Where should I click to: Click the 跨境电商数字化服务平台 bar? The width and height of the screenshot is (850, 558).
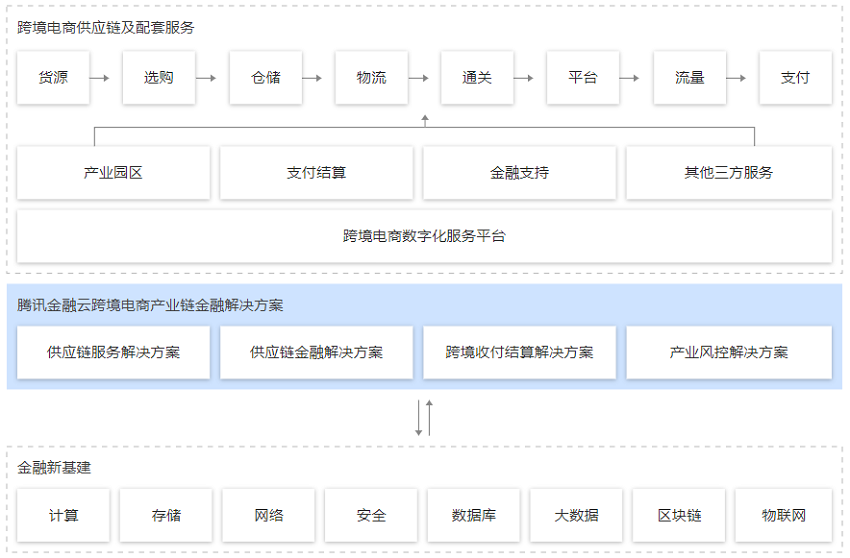tap(424, 236)
